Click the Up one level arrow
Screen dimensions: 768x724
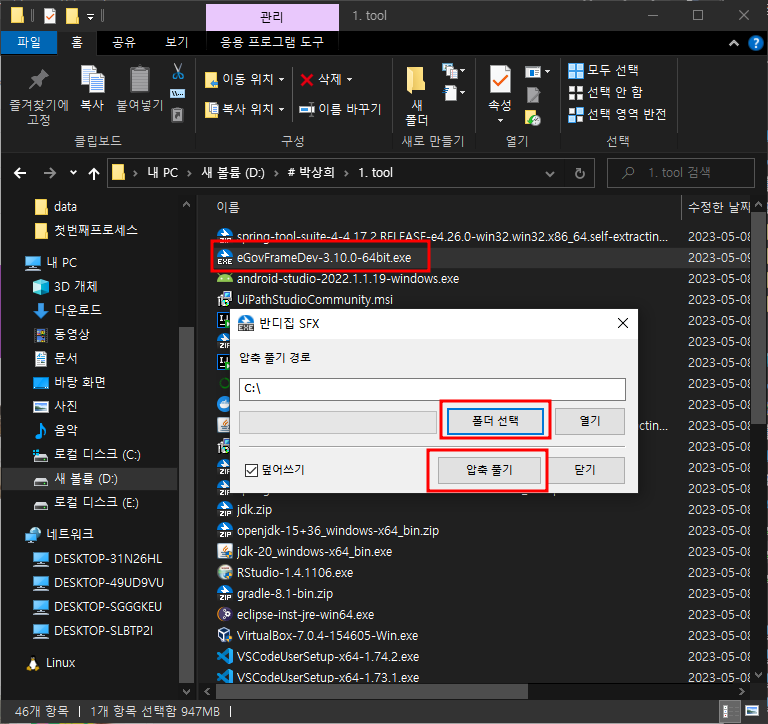(94, 173)
